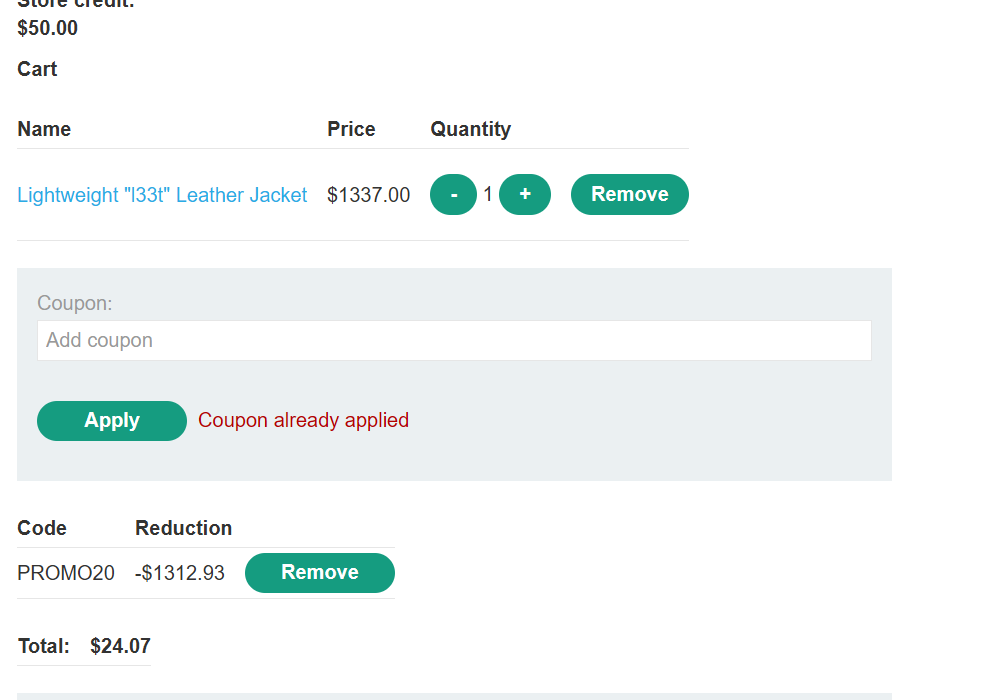Click the Name column header
This screenshot has height=700, width=984.
(44, 129)
